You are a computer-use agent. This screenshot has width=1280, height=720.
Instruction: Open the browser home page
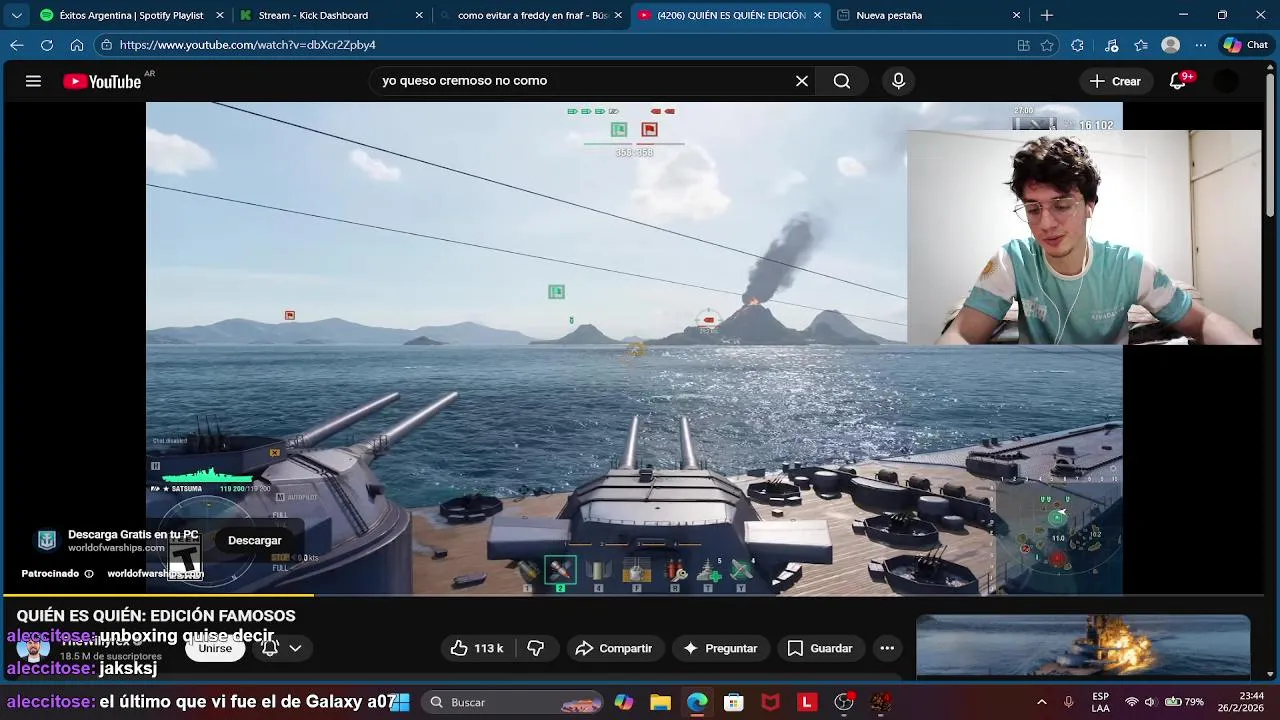coord(76,45)
